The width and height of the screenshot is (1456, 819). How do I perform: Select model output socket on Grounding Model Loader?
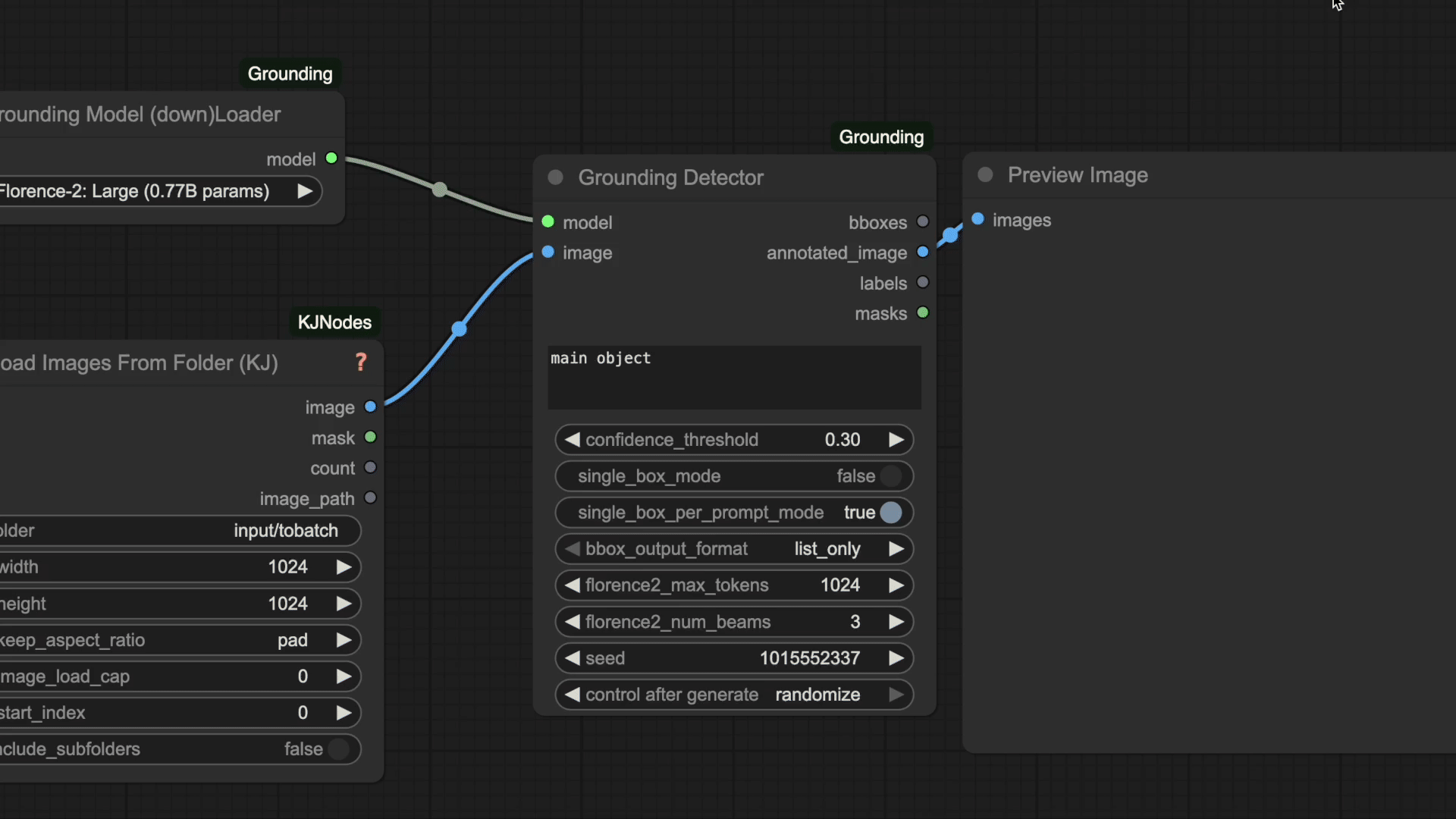[331, 158]
